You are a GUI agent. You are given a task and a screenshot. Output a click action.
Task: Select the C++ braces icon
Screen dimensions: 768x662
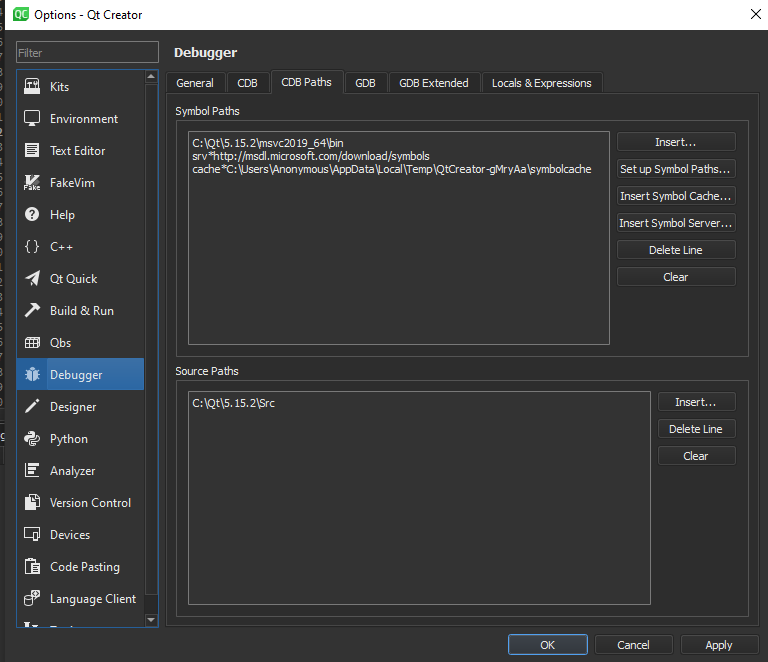[x=32, y=247]
